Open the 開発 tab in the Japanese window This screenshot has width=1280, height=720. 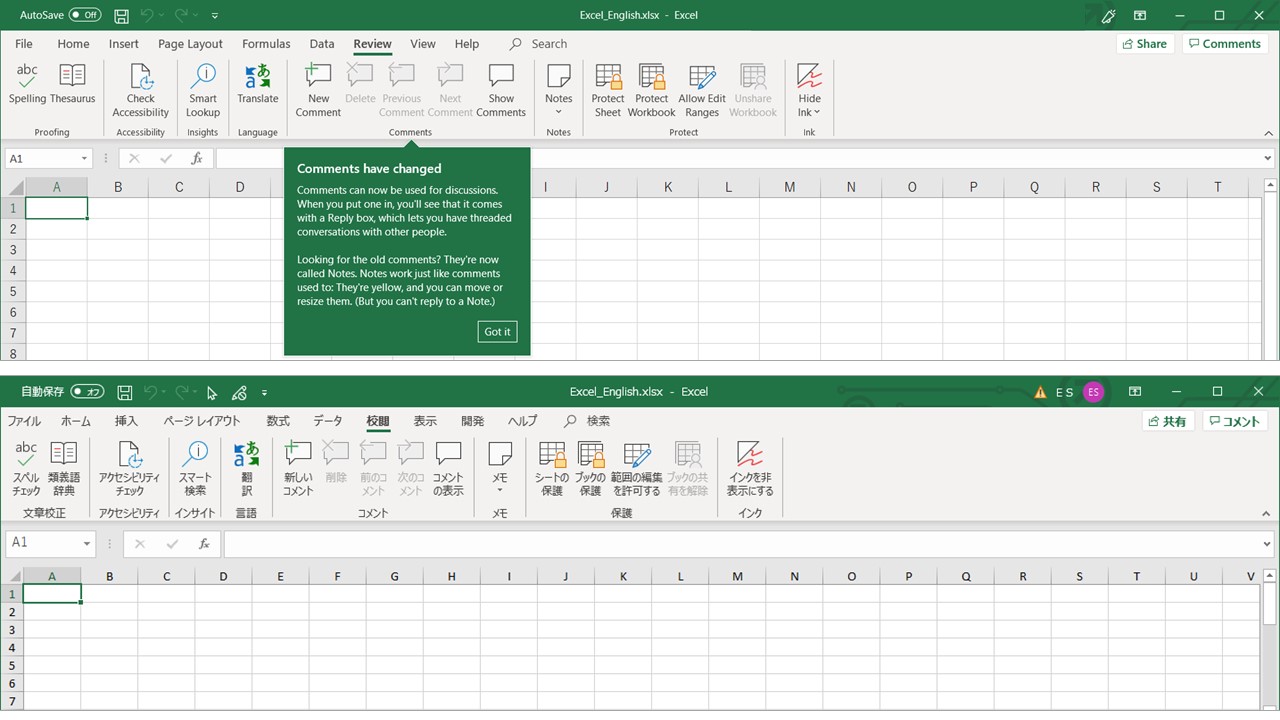472,421
